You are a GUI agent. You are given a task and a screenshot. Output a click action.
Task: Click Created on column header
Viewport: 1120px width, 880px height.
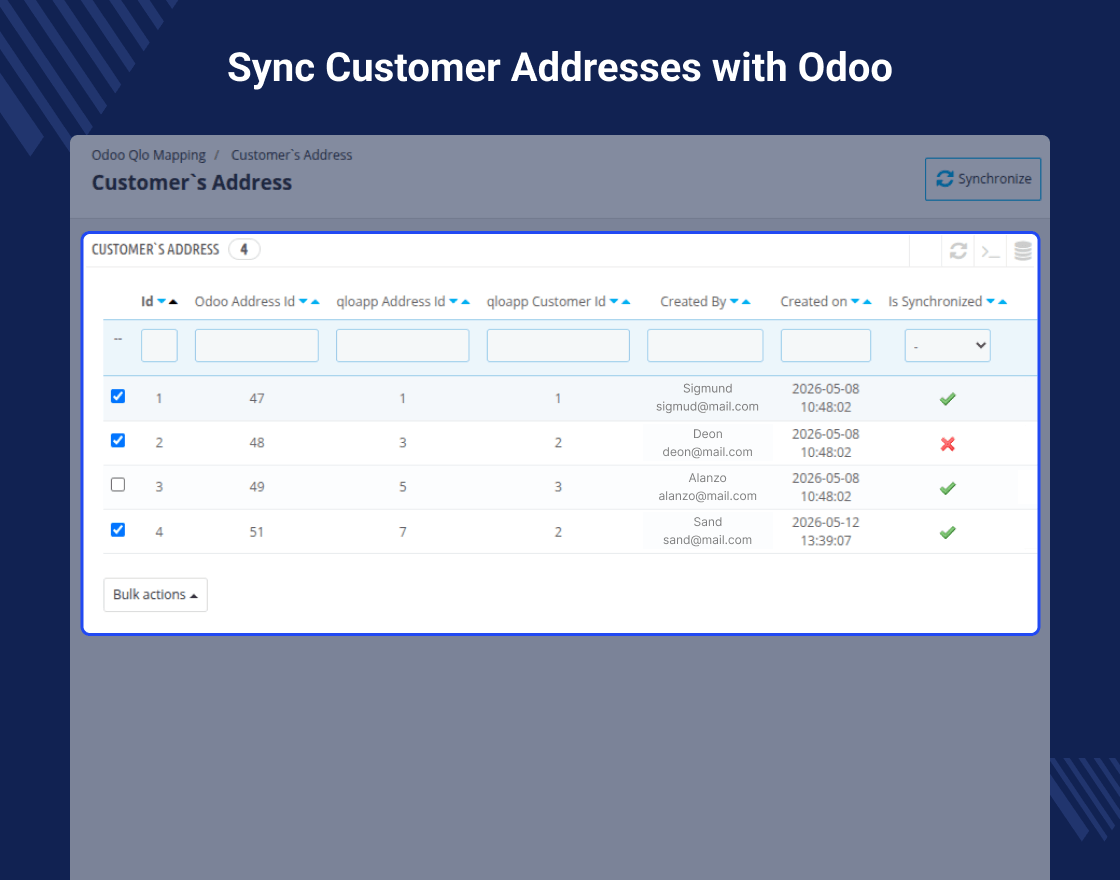(x=814, y=301)
